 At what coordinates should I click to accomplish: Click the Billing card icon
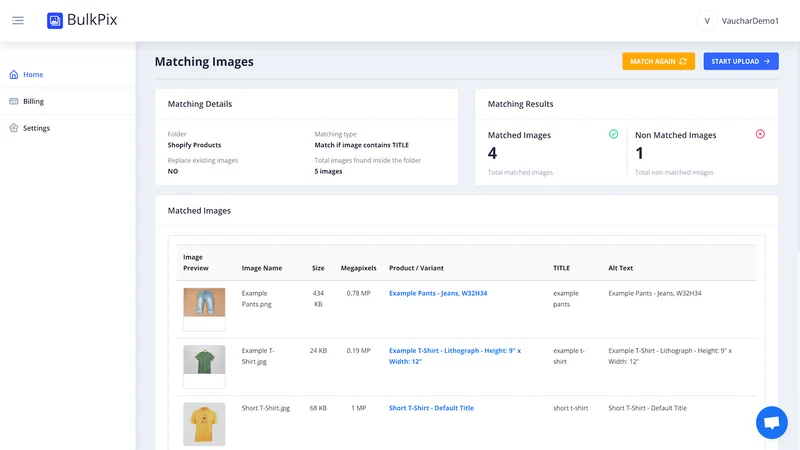click(14, 101)
